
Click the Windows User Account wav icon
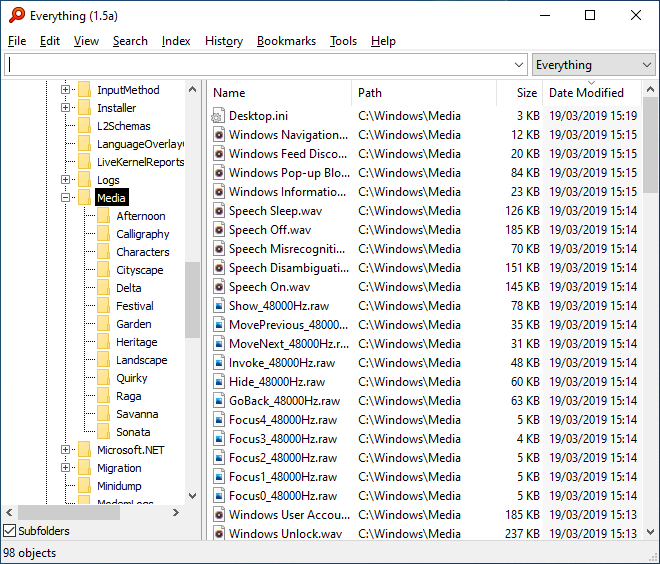[218, 515]
